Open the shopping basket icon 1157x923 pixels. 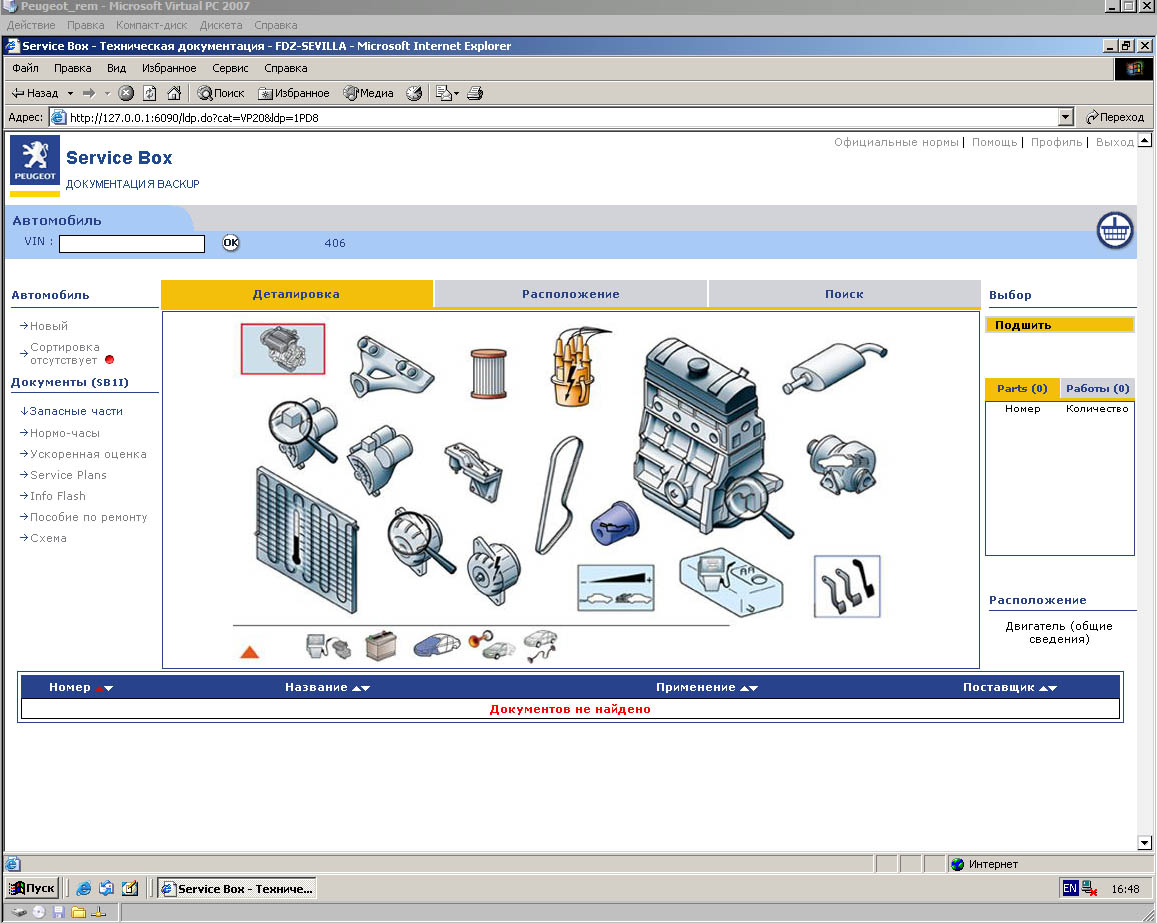[x=1114, y=230]
